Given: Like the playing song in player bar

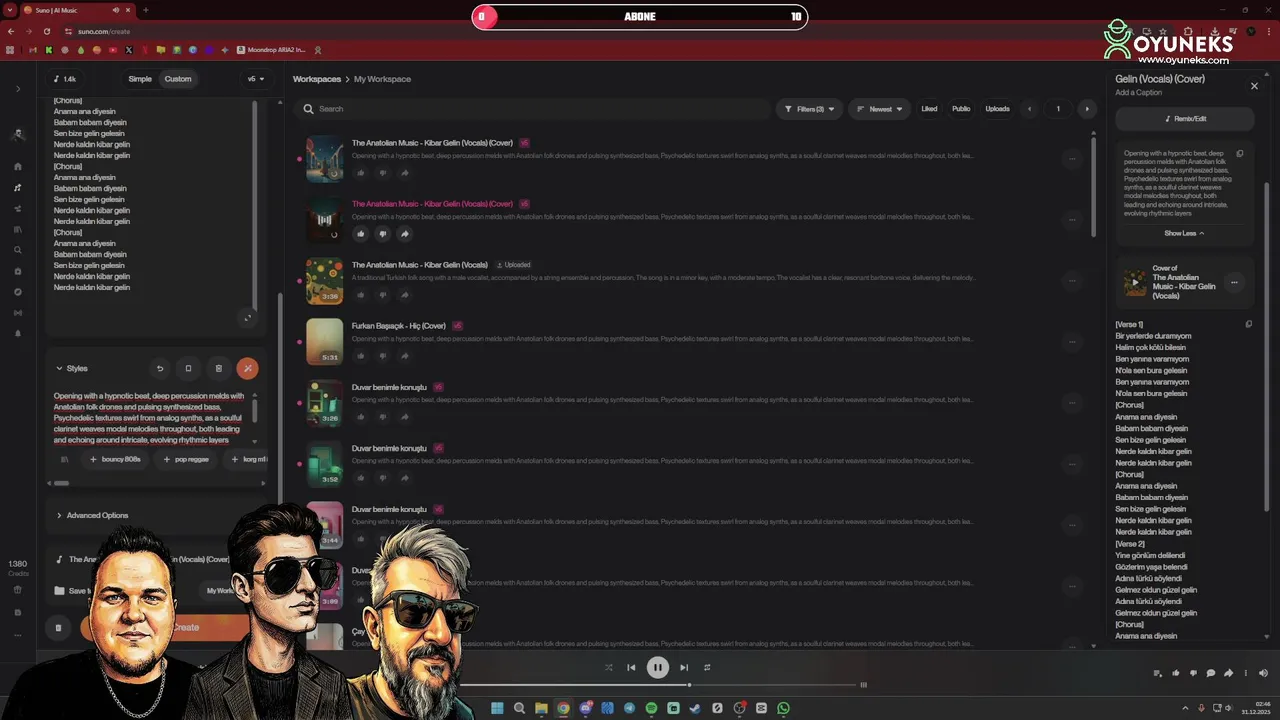Looking at the screenshot, I should [x=1176, y=673].
